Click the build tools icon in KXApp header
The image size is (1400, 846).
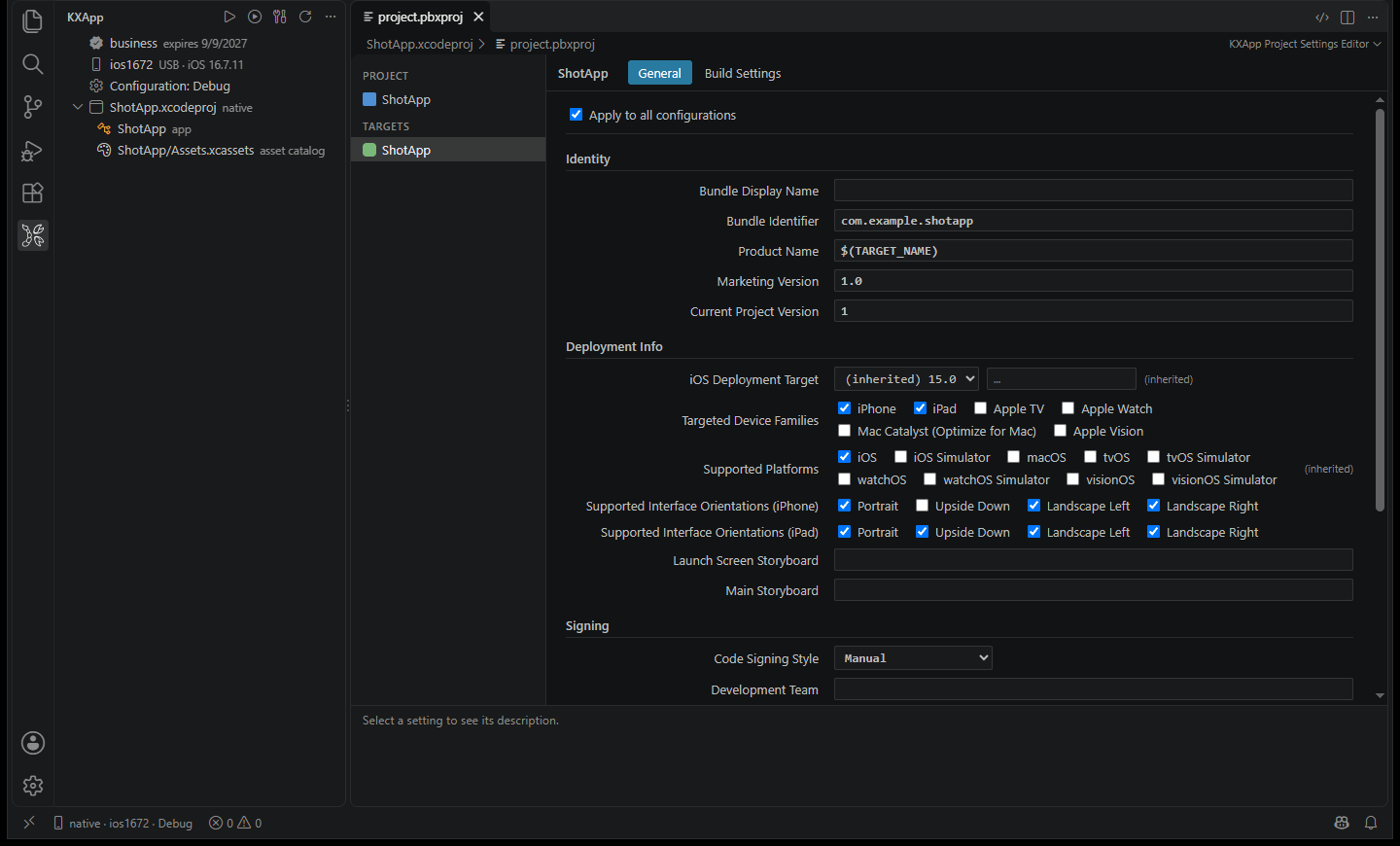[x=280, y=17]
